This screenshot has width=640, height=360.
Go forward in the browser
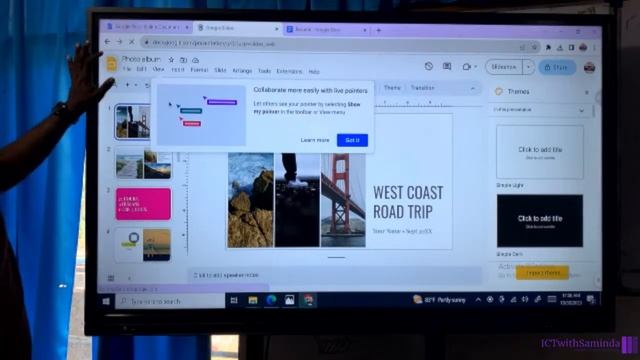[x=120, y=42]
